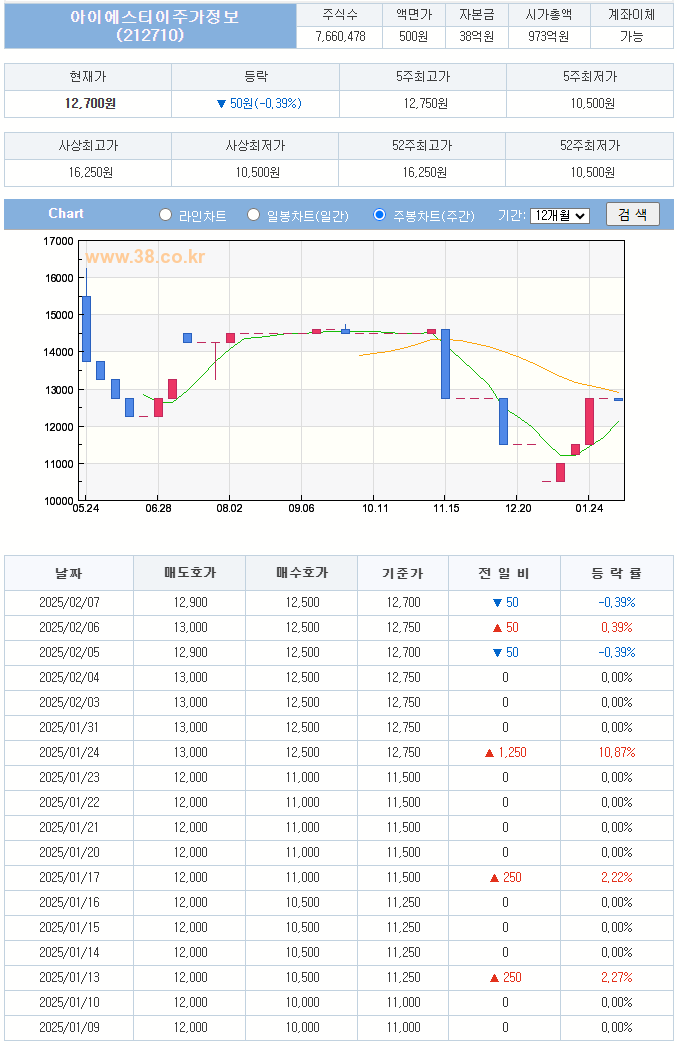Click the 2.27% change rate value
Screen dimensions: 677x1046
pos(617,978)
